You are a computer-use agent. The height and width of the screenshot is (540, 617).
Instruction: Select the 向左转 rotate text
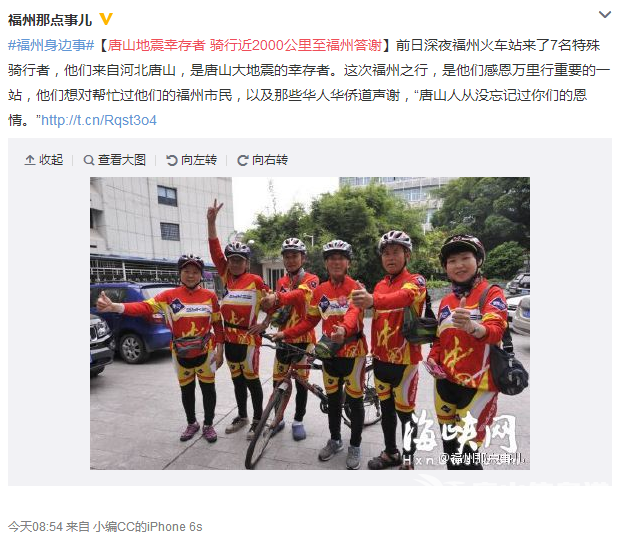coord(199,160)
